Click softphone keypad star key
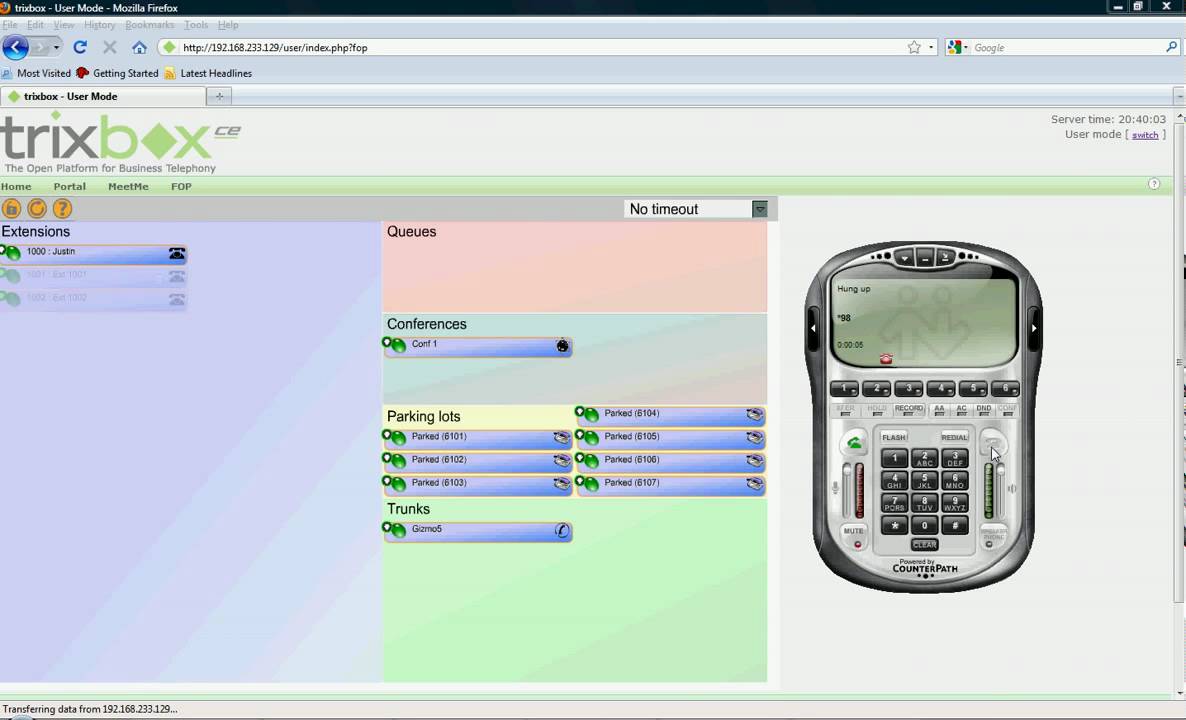Screen dimensions: 1186x720 (894, 525)
